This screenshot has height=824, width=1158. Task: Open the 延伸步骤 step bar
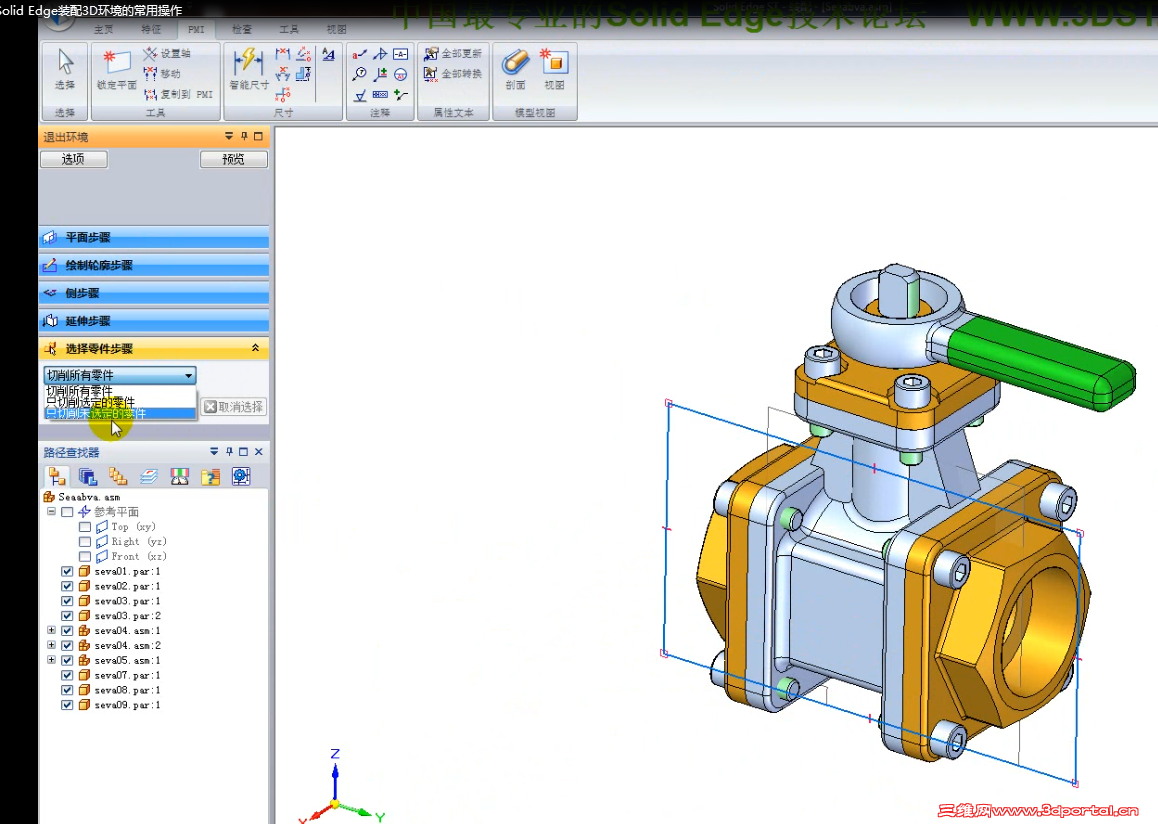coord(154,320)
